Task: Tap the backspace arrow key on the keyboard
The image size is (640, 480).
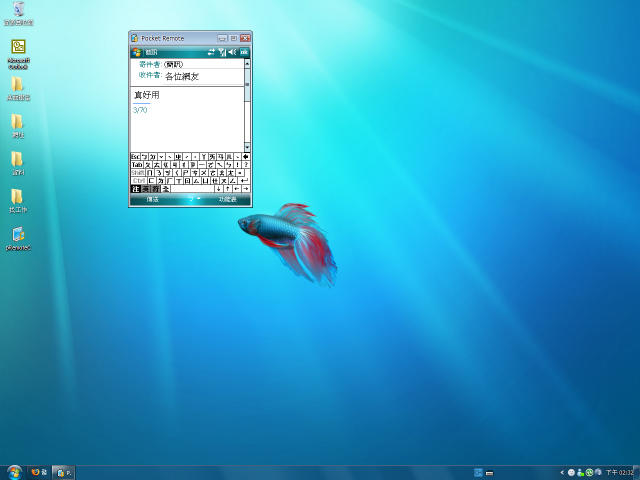Action: coord(246,157)
